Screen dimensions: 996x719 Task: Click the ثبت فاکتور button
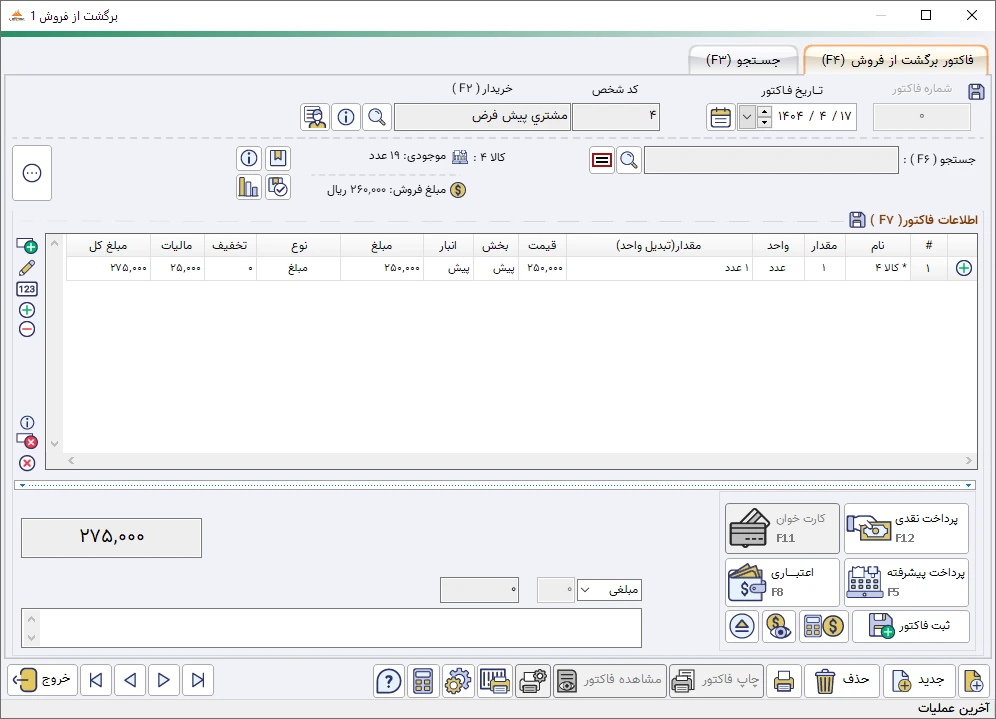(x=910, y=627)
